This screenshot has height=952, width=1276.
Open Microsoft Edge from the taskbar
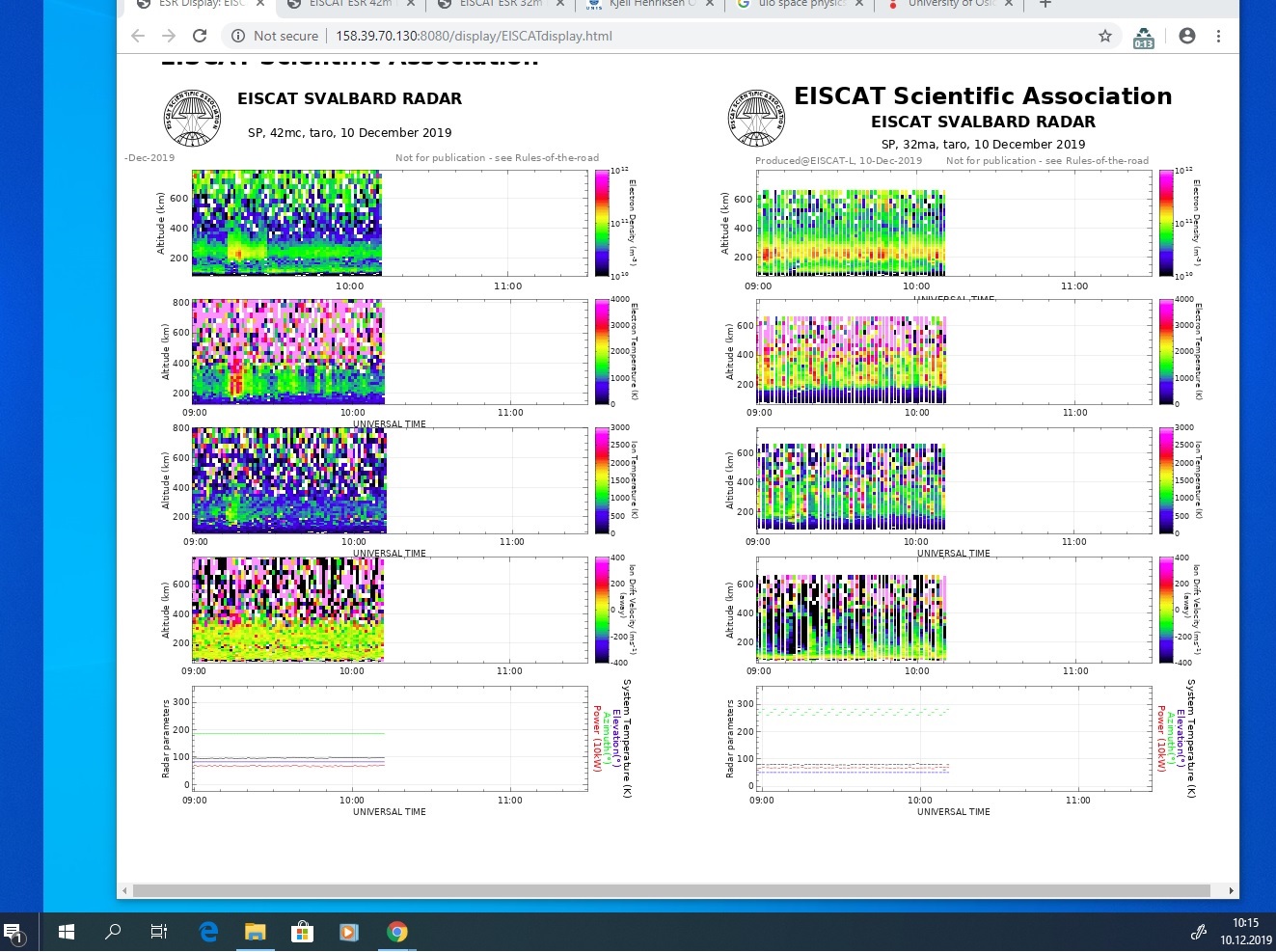pyautogui.click(x=208, y=931)
